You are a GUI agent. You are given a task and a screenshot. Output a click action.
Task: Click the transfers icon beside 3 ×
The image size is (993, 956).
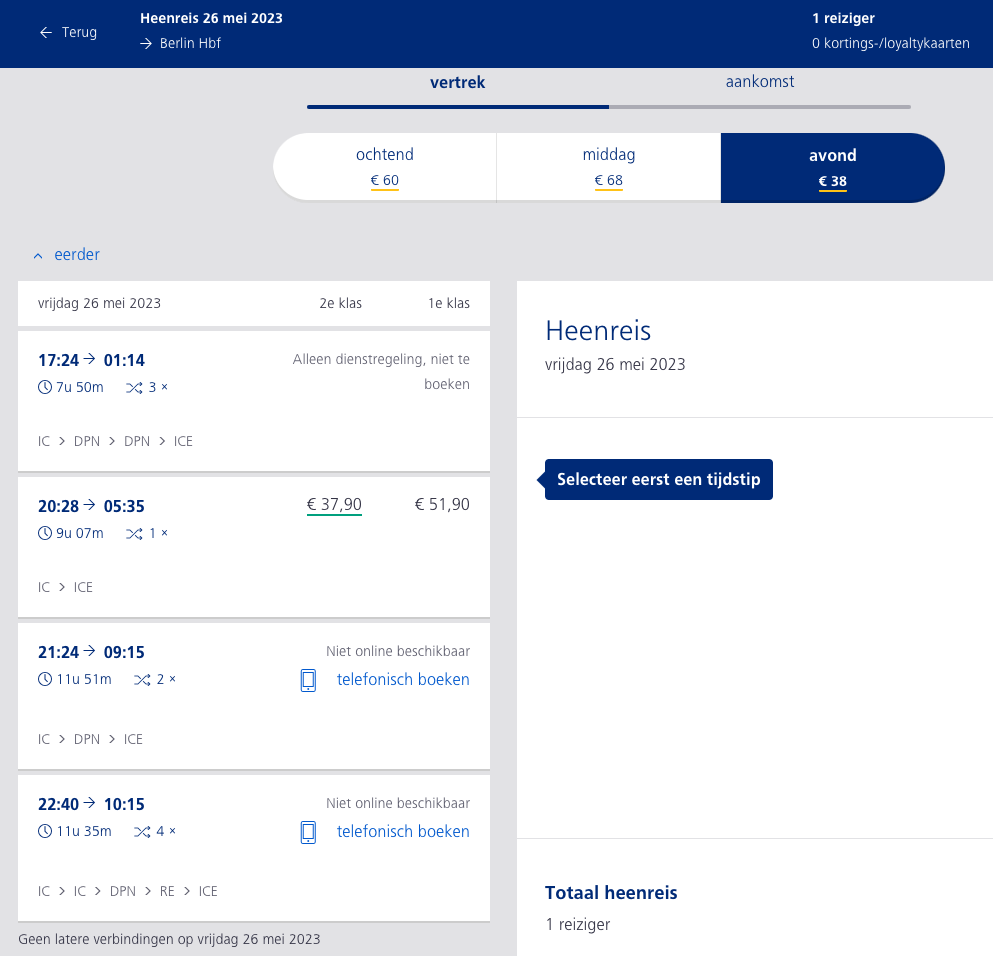[x=134, y=387]
